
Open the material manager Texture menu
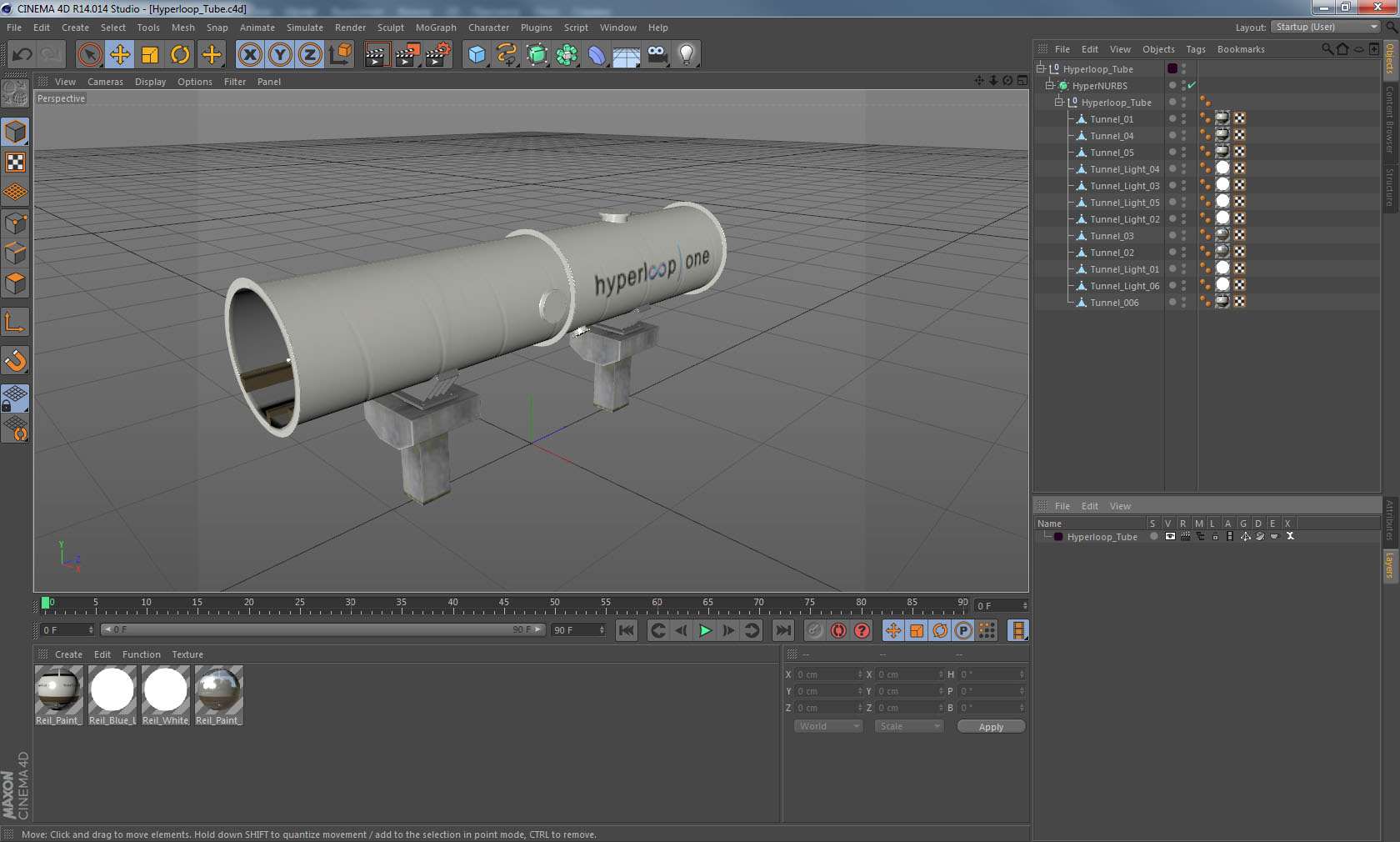[x=187, y=654]
